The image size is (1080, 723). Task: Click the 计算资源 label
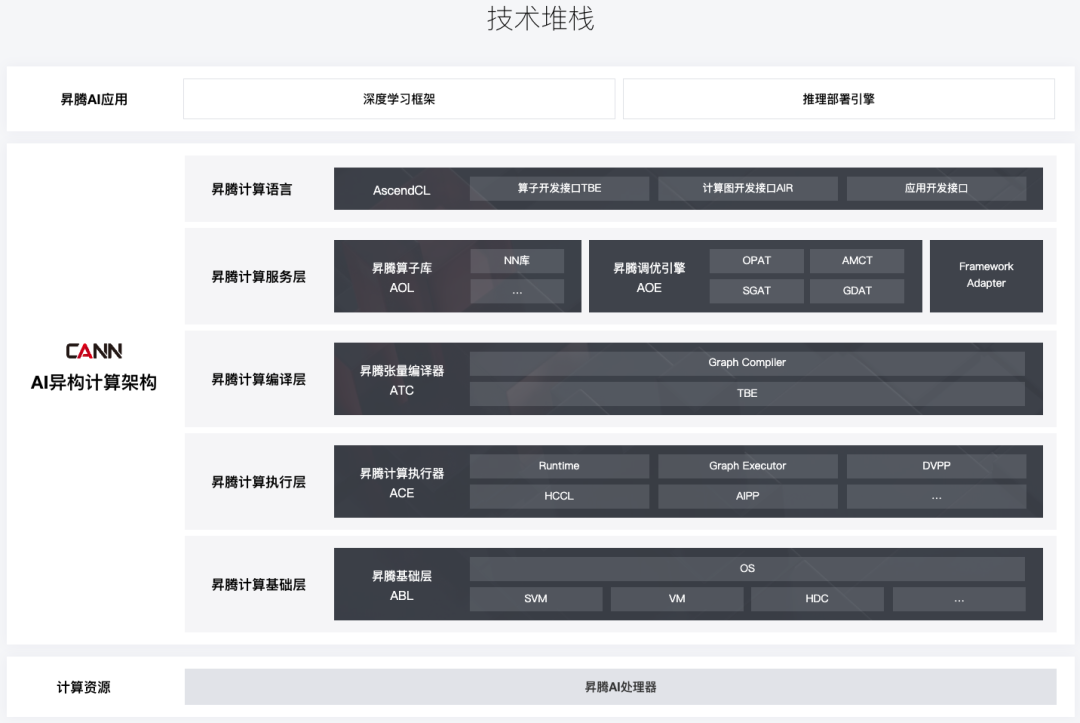click(83, 687)
